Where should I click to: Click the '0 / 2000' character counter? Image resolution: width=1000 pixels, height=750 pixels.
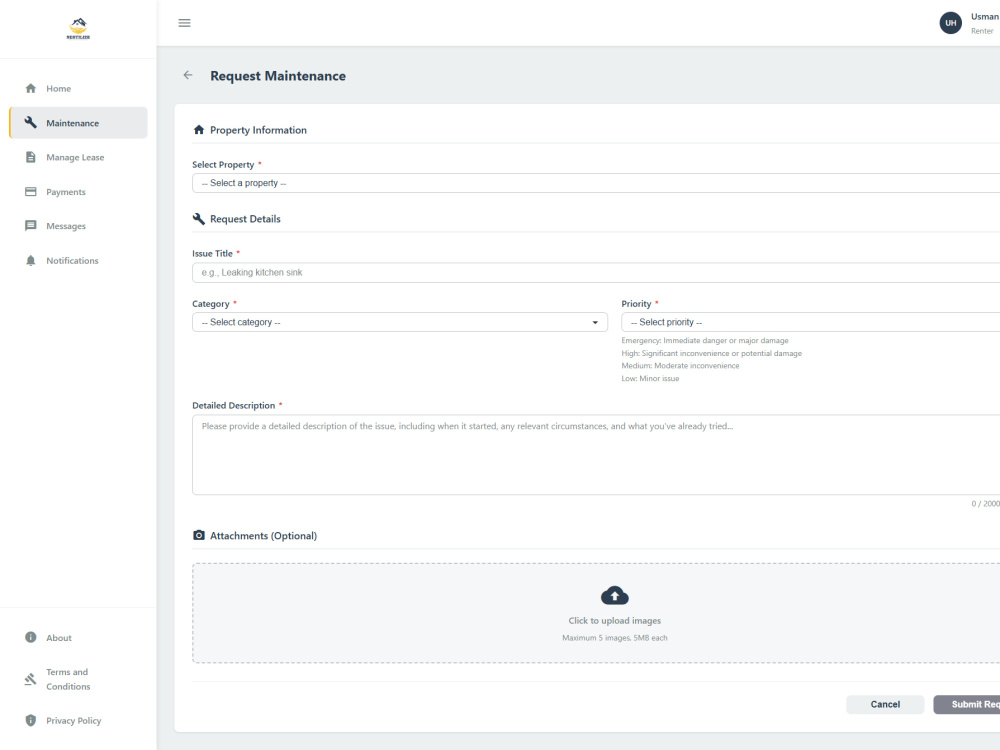coord(985,504)
